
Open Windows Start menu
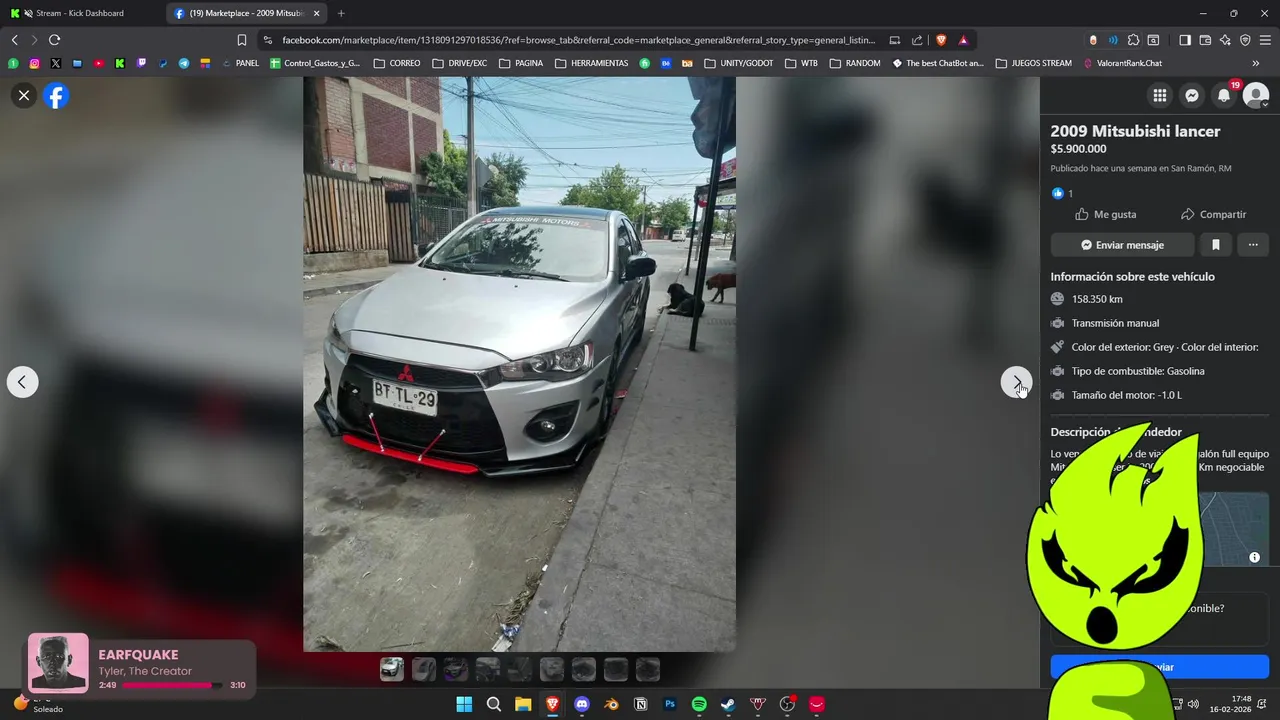pyautogui.click(x=464, y=704)
